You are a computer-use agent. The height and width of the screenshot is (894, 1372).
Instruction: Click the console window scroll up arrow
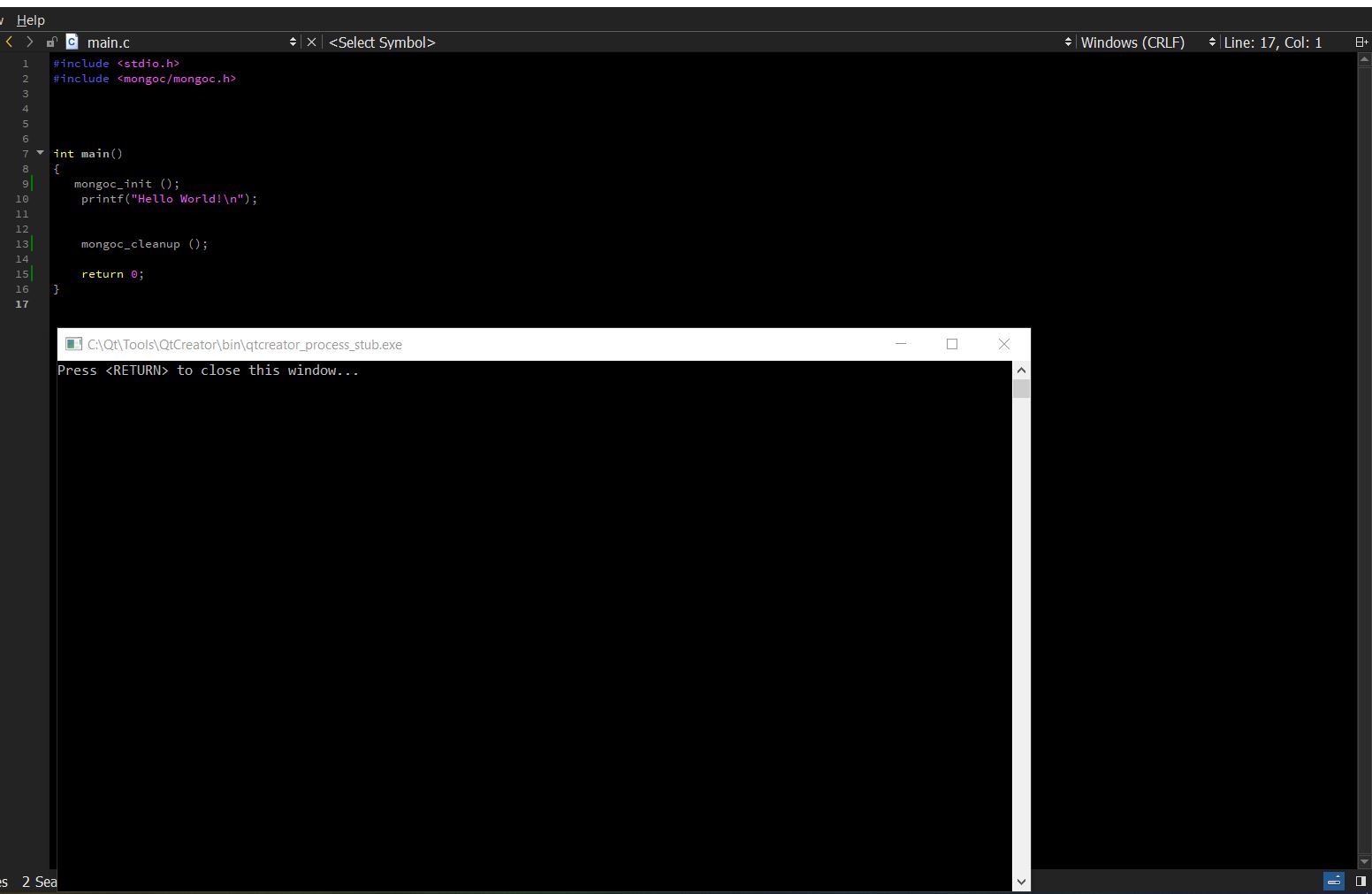pyautogui.click(x=1021, y=371)
